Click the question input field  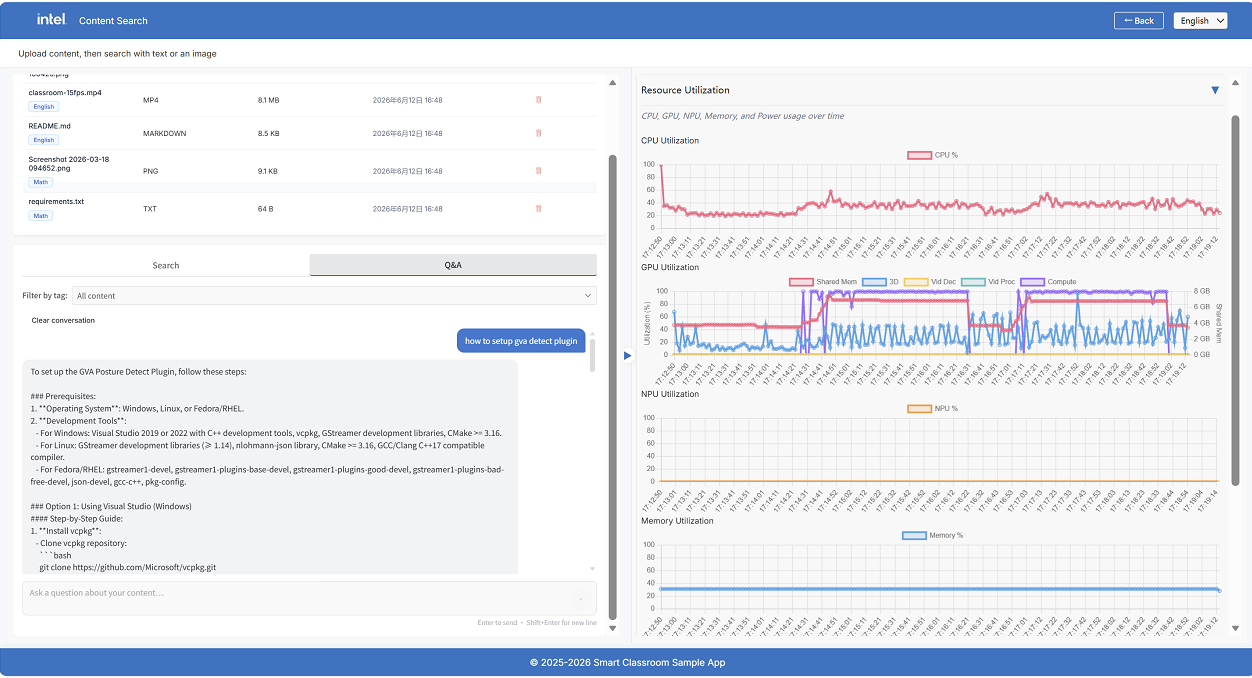click(x=309, y=598)
